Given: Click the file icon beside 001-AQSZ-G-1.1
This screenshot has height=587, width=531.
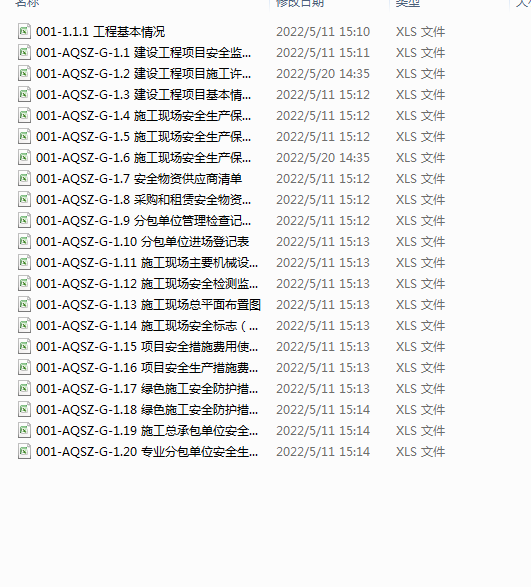Looking at the screenshot, I should click(24, 52).
